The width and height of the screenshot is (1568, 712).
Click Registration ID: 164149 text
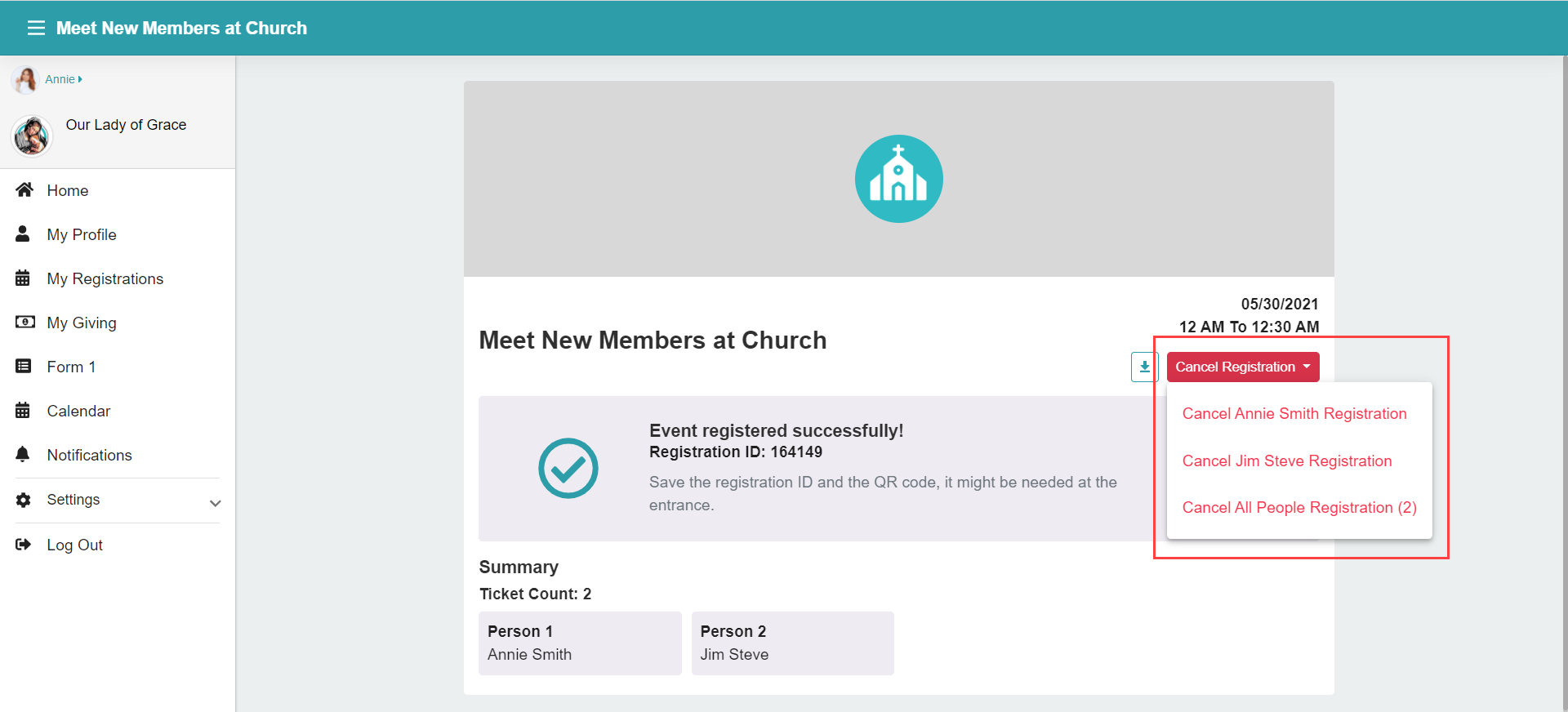pos(736,452)
